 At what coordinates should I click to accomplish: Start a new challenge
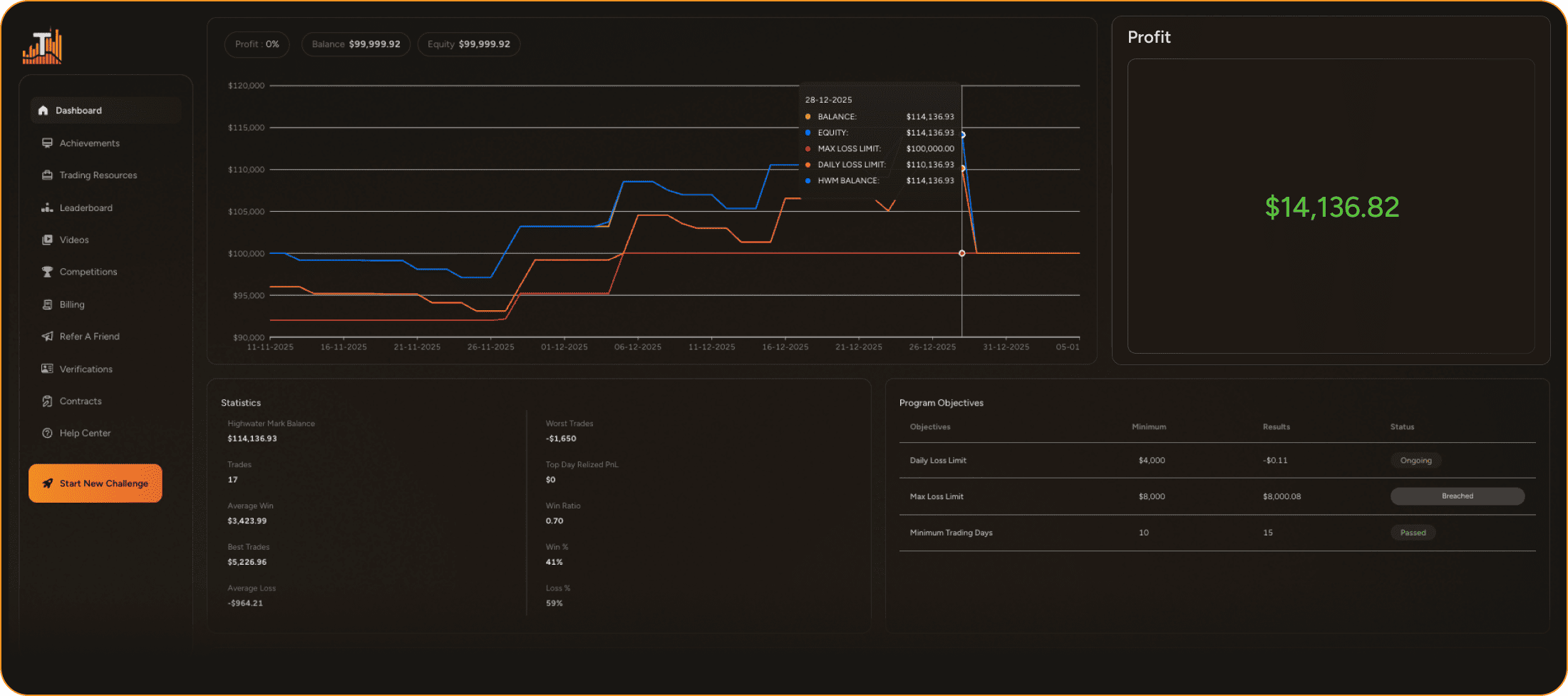pos(96,483)
